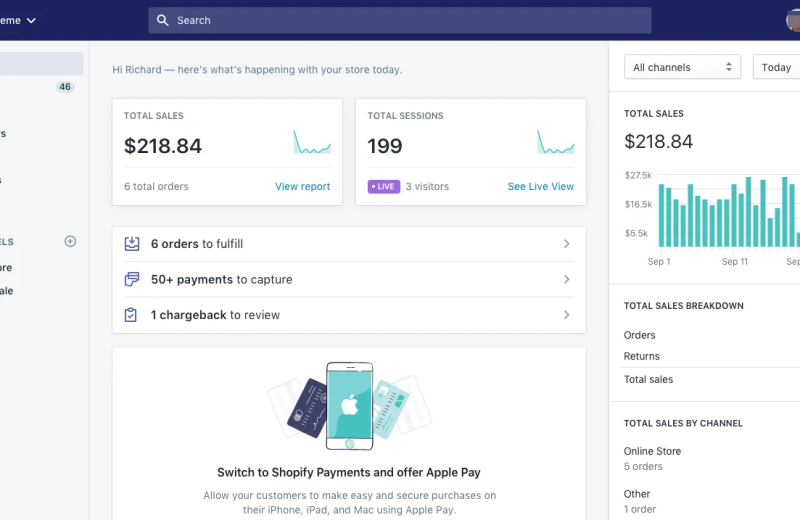Viewport: 800px width, 520px height.
Task: Click Online Store channel entry
Action: point(652,451)
